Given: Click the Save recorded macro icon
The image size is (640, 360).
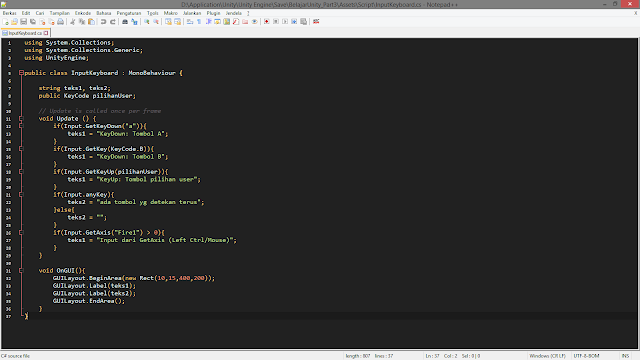Looking at the screenshot, I should (x=304, y=22).
